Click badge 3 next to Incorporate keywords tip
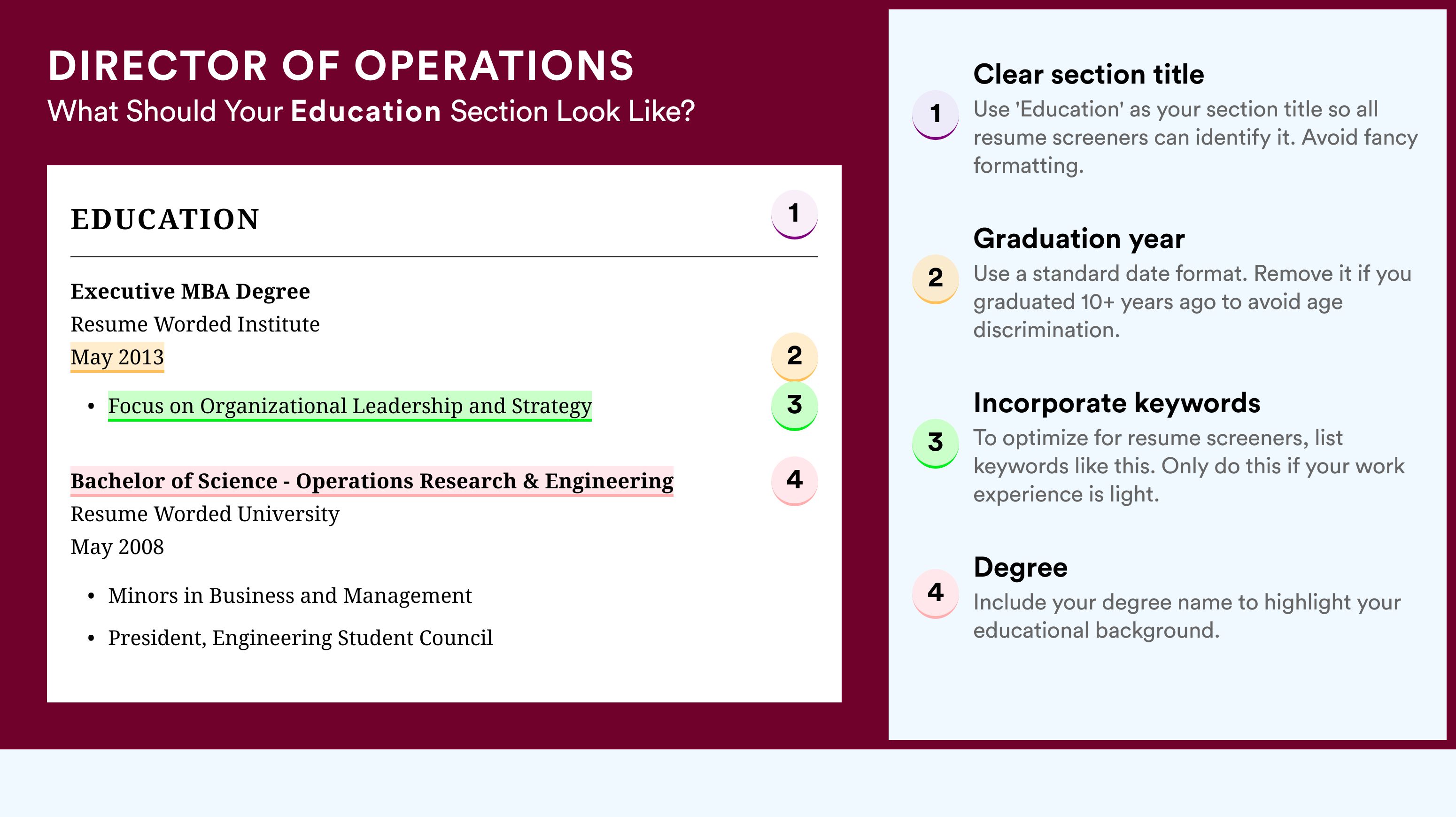The width and height of the screenshot is (1456, 817). 935,443
